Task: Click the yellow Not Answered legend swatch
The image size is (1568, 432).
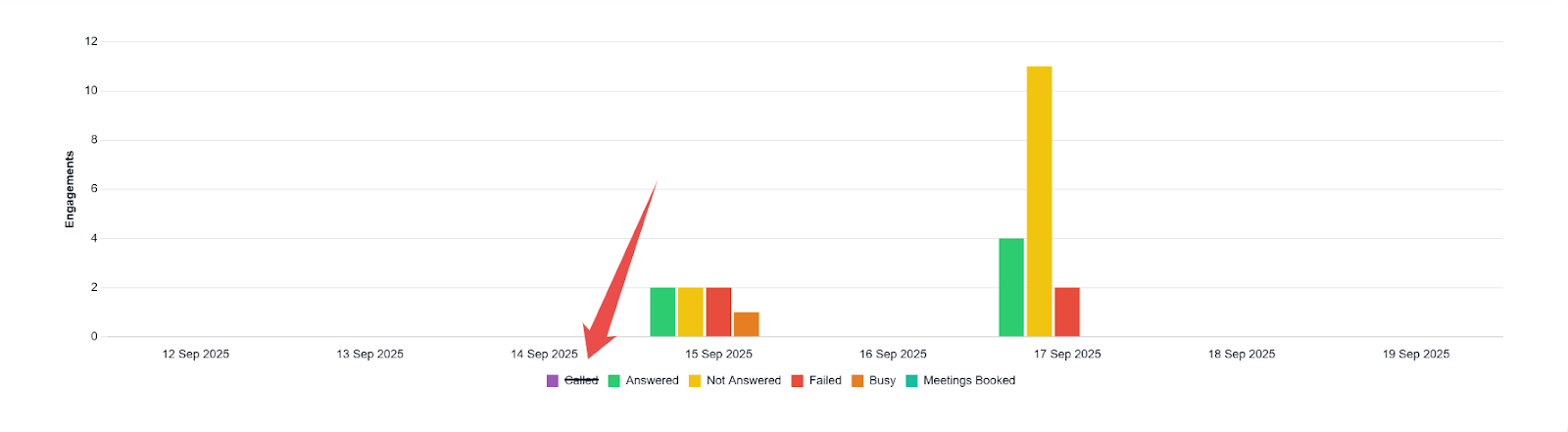Action: (x=695, y=381)
